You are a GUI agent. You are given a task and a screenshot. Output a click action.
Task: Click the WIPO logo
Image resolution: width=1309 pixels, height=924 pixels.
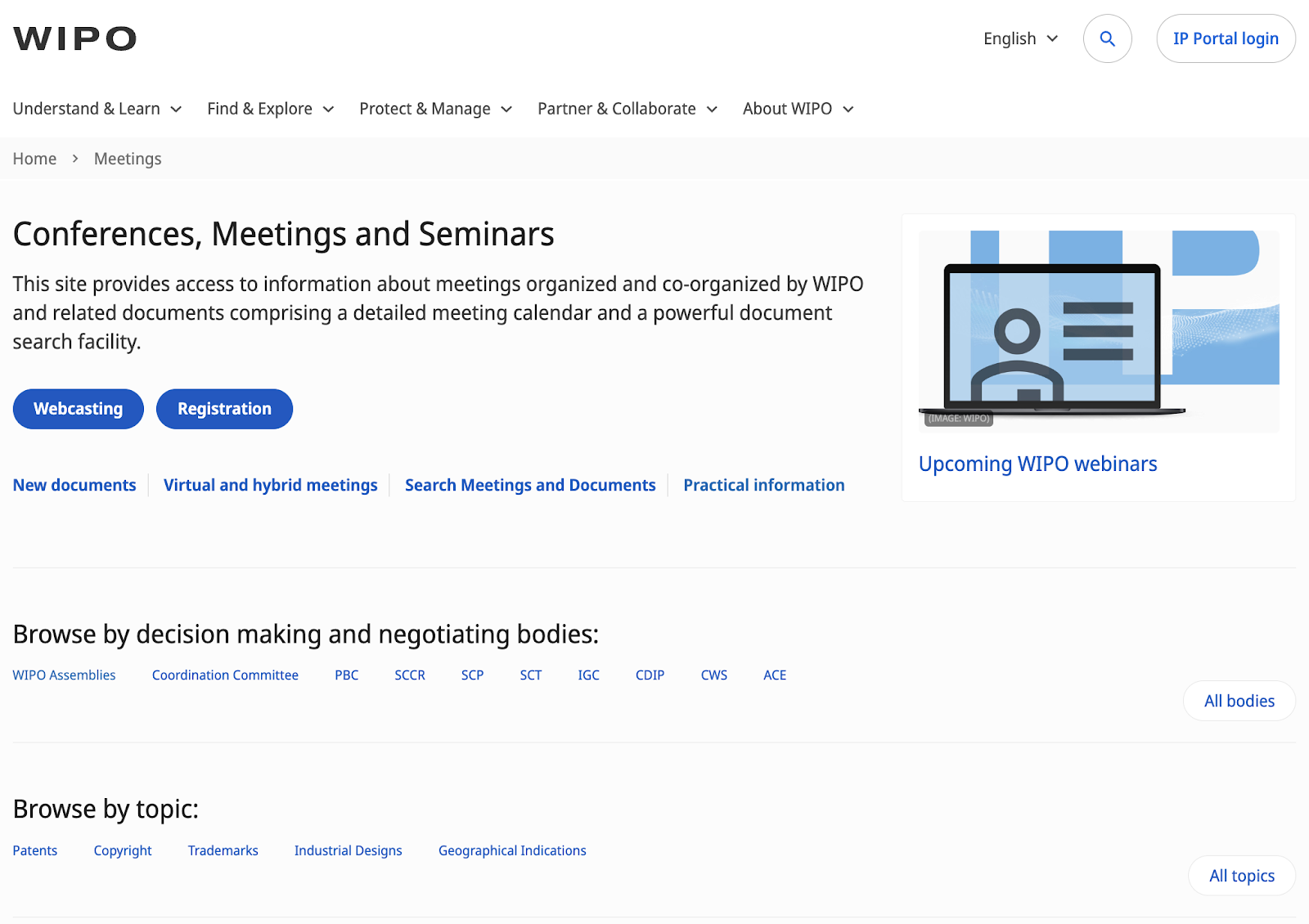click(74, 38)
